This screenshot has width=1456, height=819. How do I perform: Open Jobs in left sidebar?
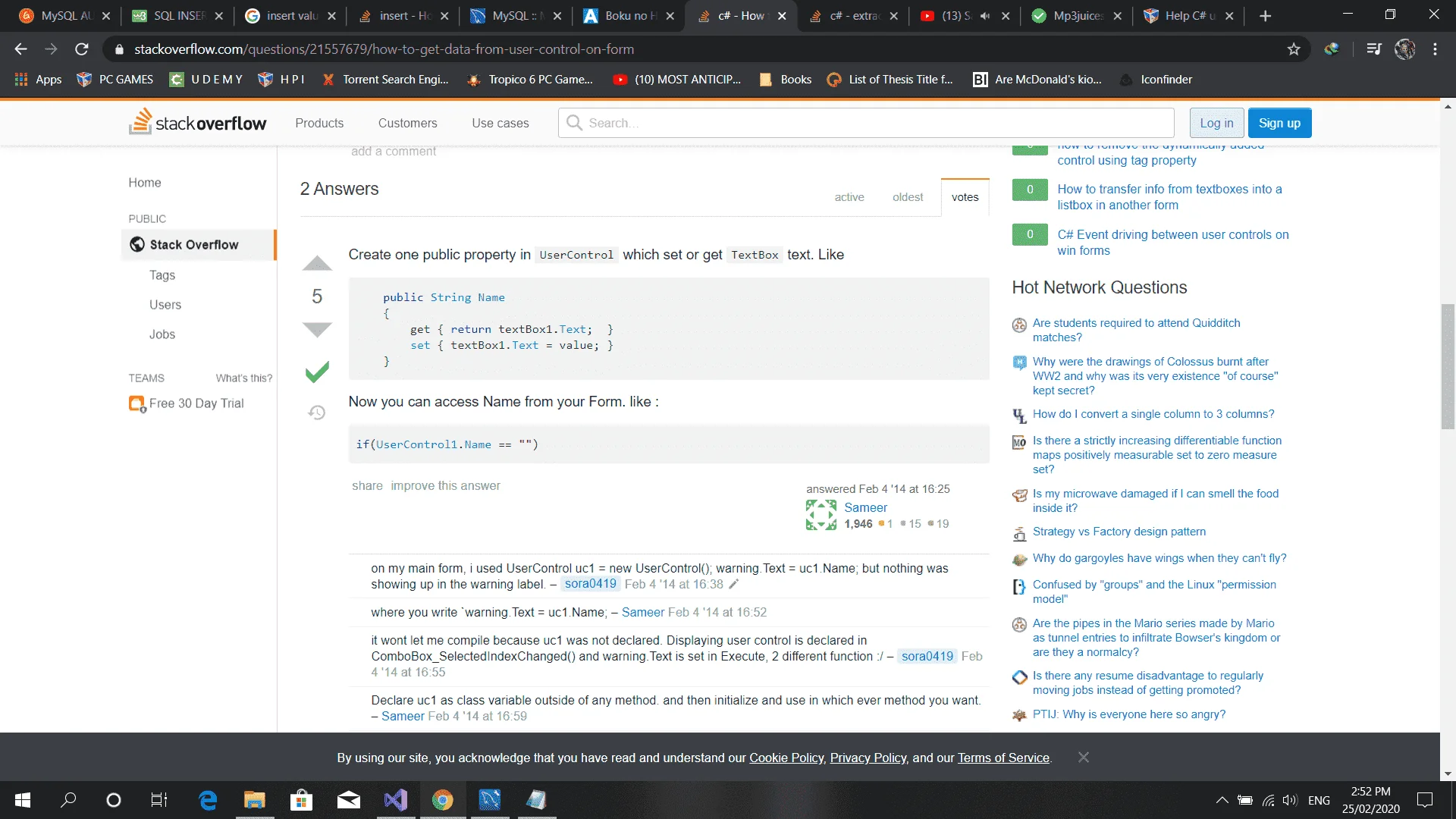pyautogui.click(x=162, y=334)
